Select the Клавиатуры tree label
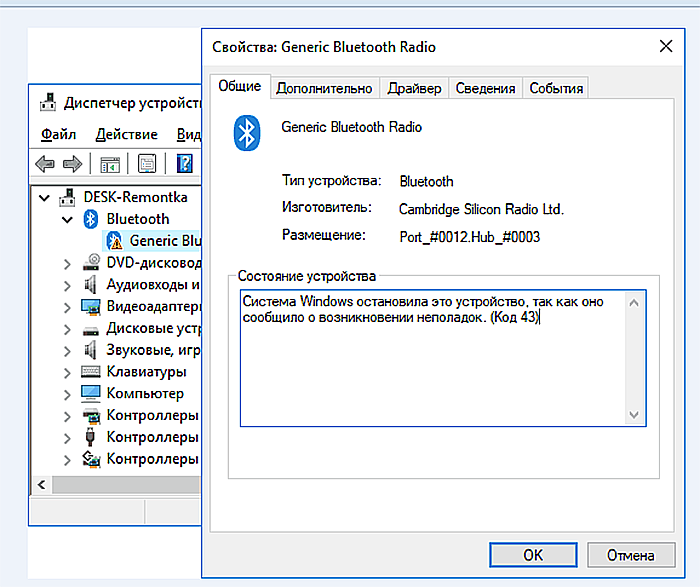This screenshot has height=587, width=700. click(x=146, y=371)
